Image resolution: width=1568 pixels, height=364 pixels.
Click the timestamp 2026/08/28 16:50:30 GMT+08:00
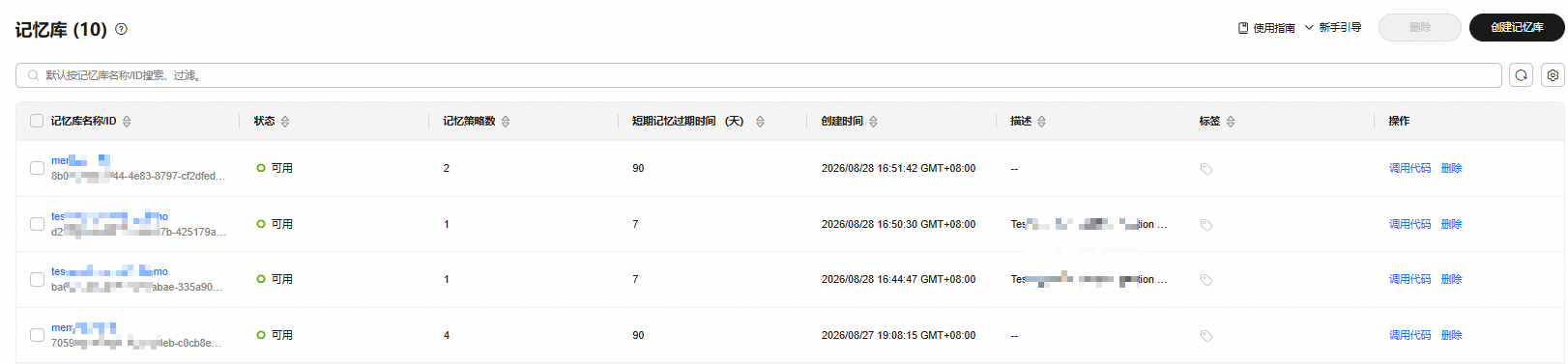898,224
